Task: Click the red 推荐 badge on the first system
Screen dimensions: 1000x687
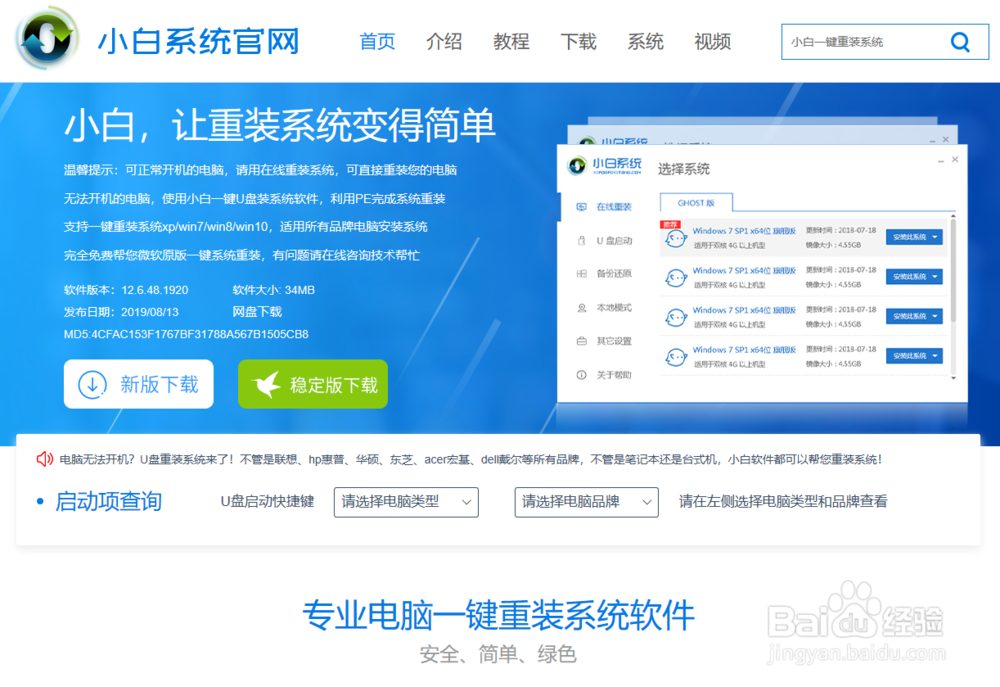Action: pos(670,225)
